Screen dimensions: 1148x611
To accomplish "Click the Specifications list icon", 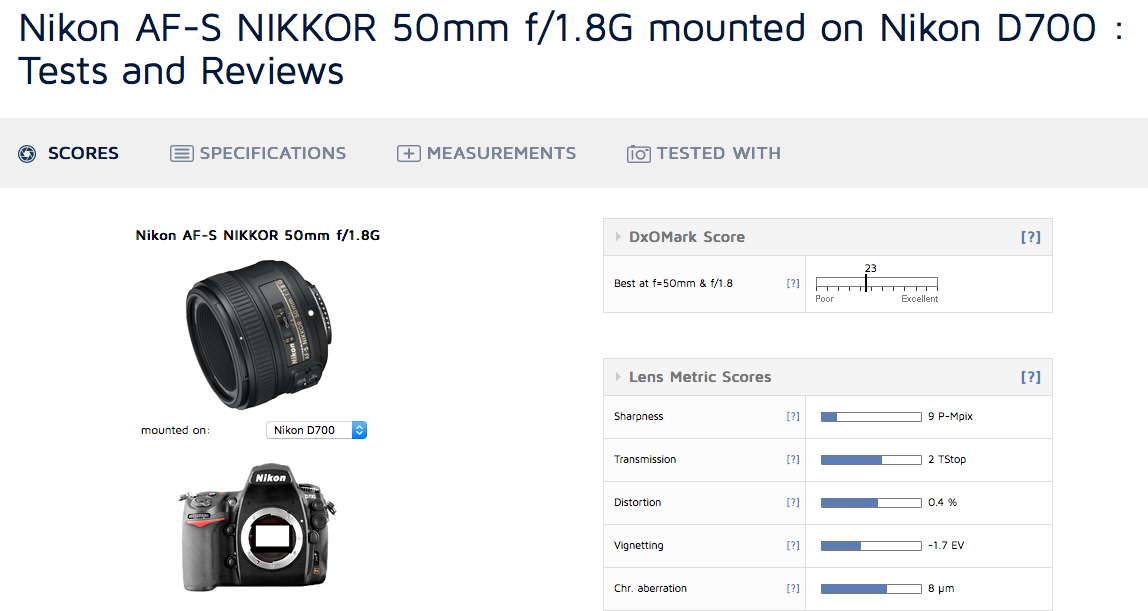I will tap(182, 154).
